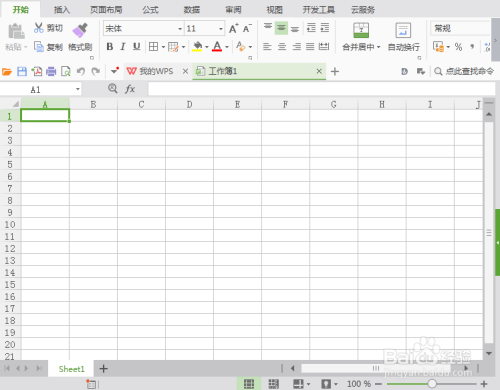Expand the font color dropdown arrow
500x390 pixels.
point(227,47)
